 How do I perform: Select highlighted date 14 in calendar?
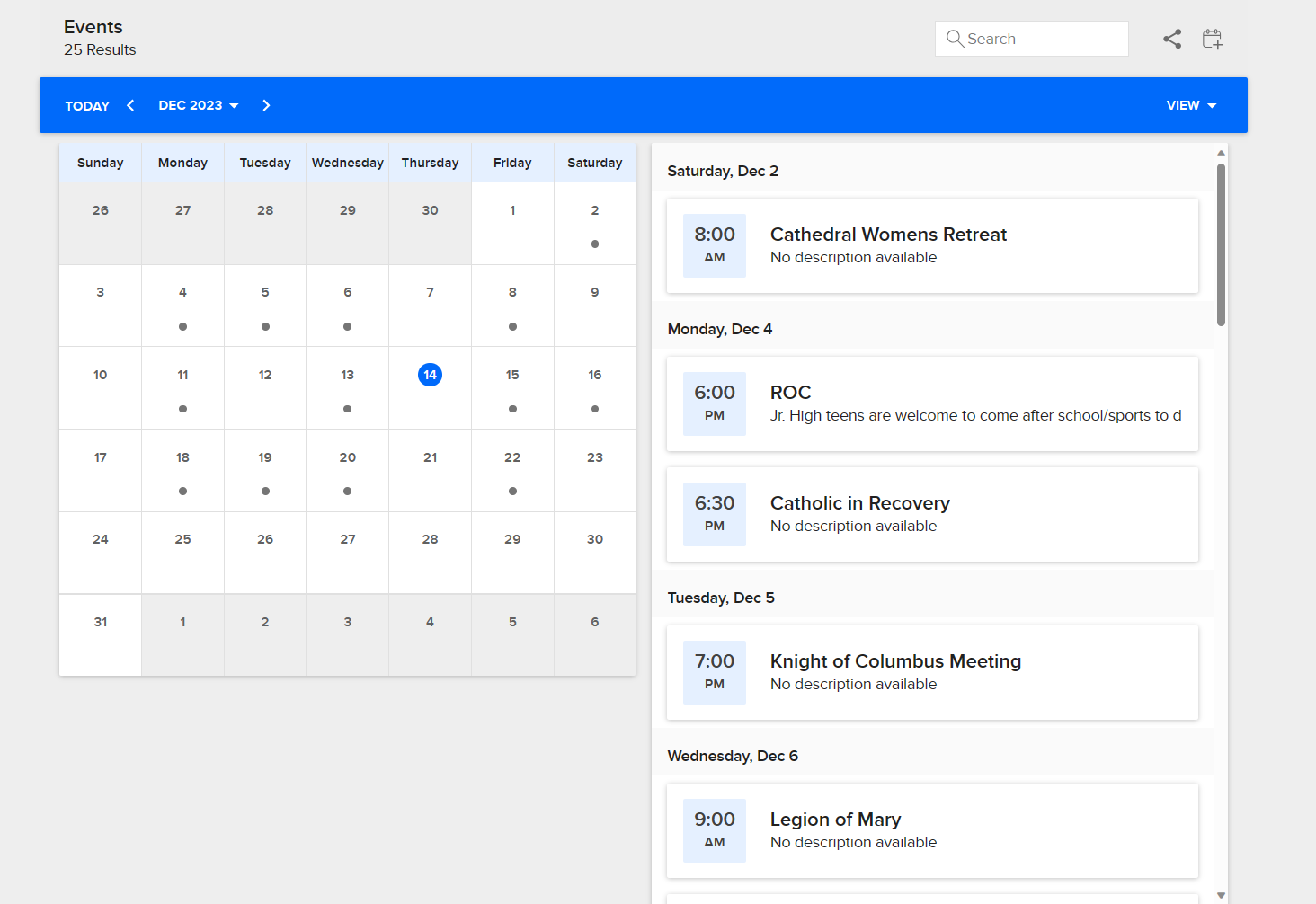pos(430,375)
